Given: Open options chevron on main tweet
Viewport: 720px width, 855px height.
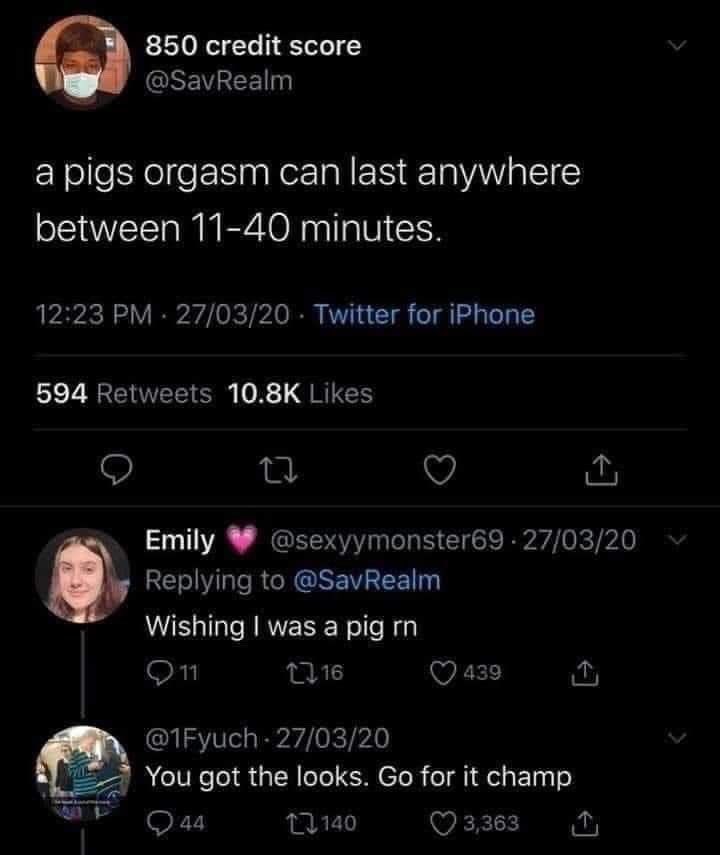Looking at the screenshot, I should (679, 47).
